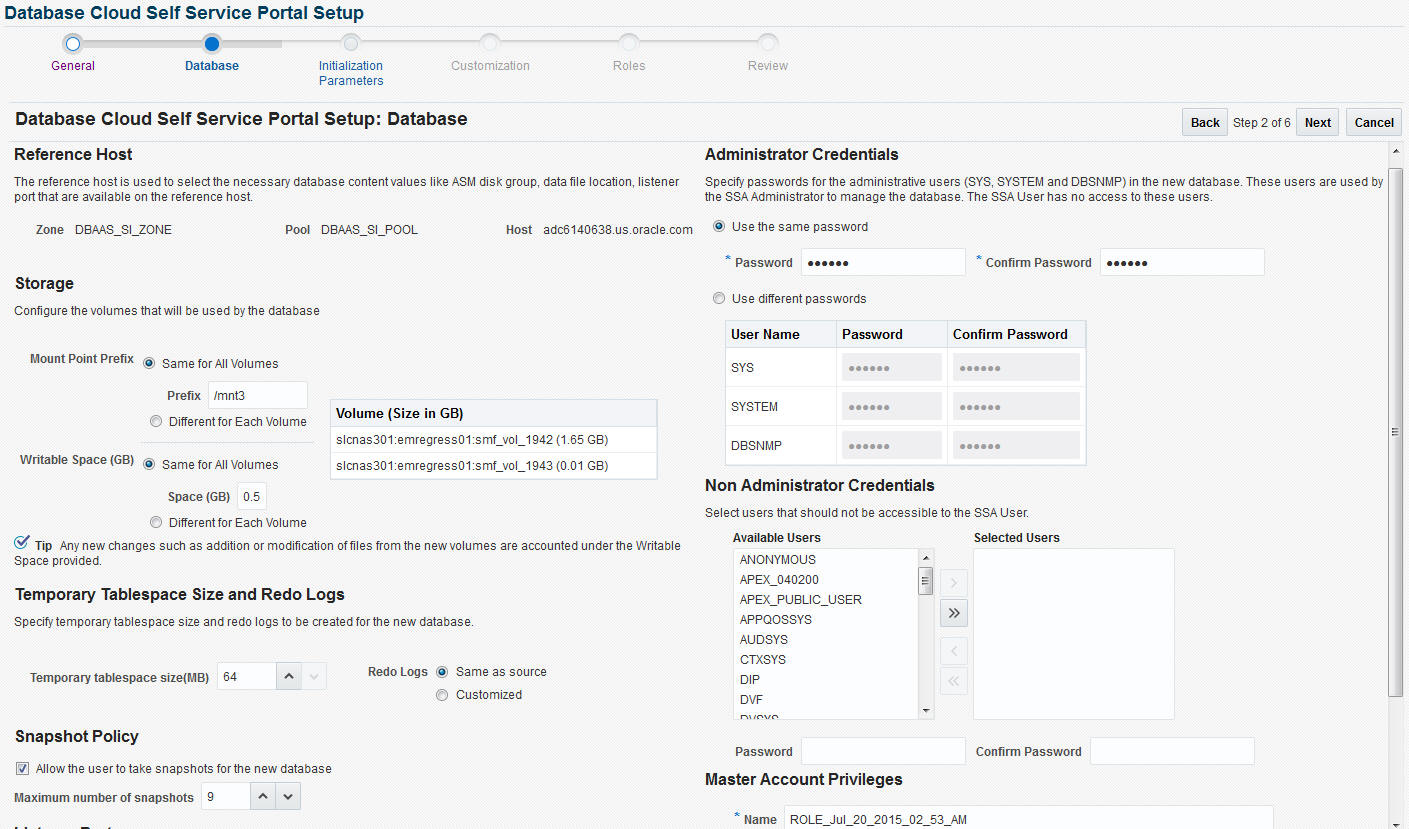Remove all users with double left arrow
The image size is (1409, 829).
coord(954,681)
